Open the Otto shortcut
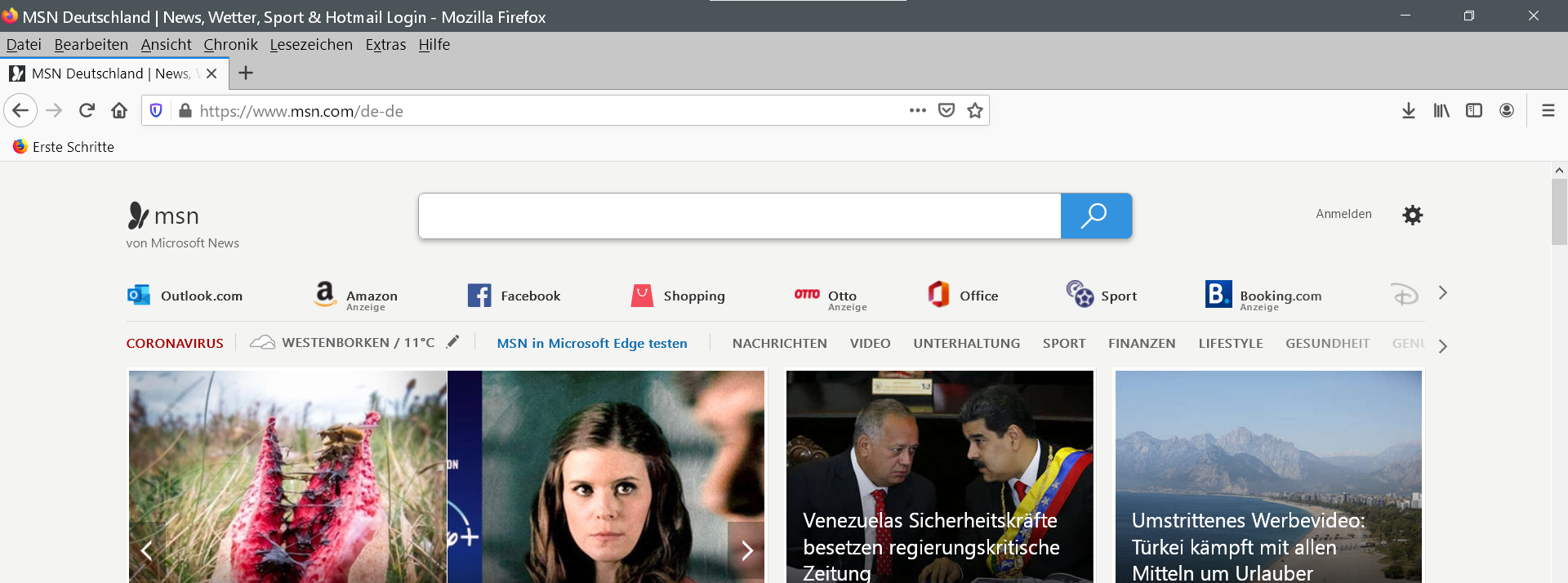The image size is (1568, 583). [x=831, y=296]
